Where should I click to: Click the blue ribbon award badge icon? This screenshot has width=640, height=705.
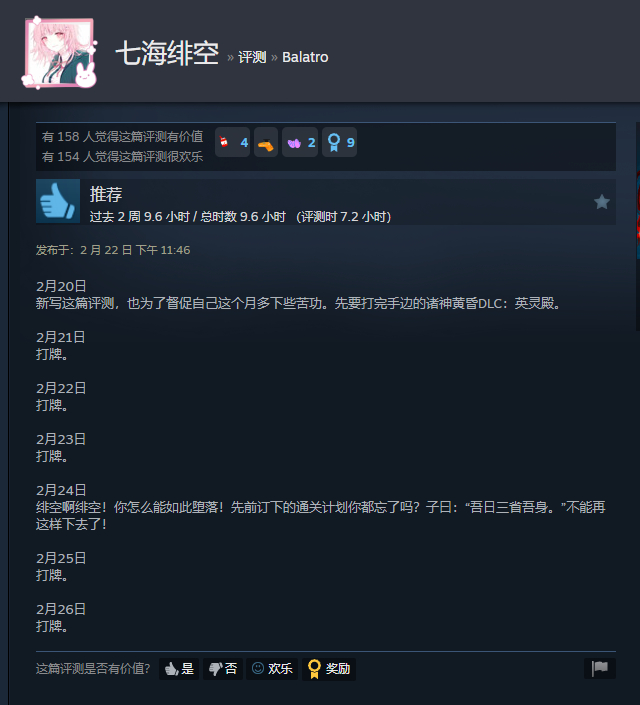point(334,143)
